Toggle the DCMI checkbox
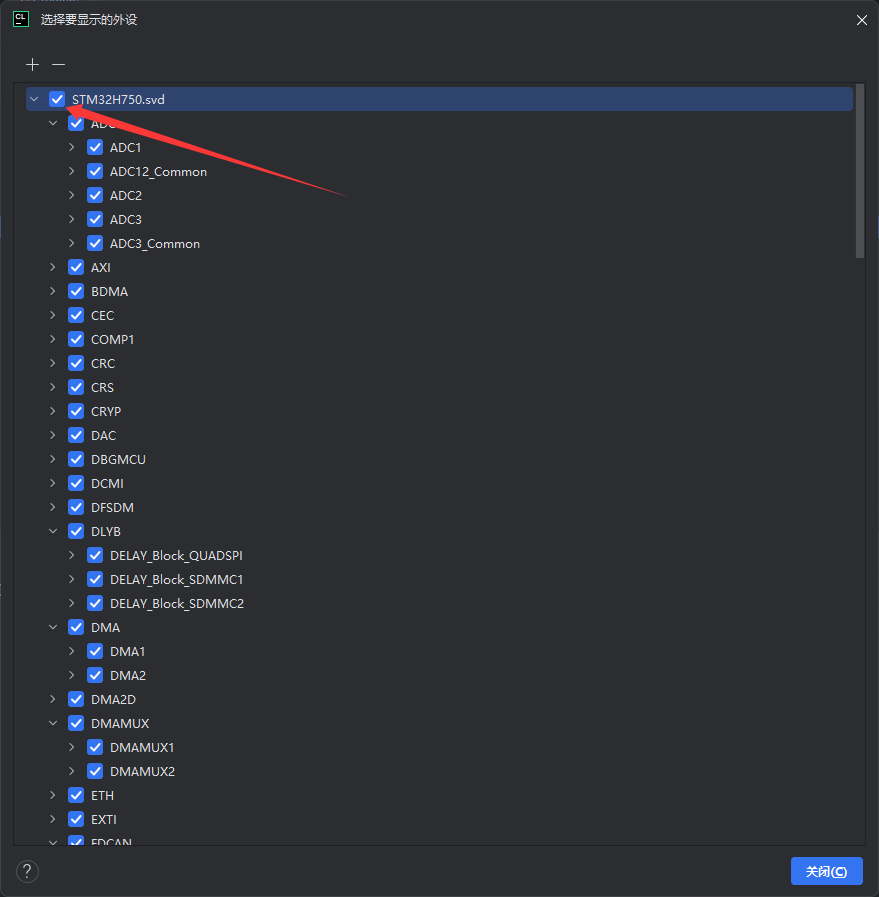This screenshot has height=897, width=879. coord(76,484)
